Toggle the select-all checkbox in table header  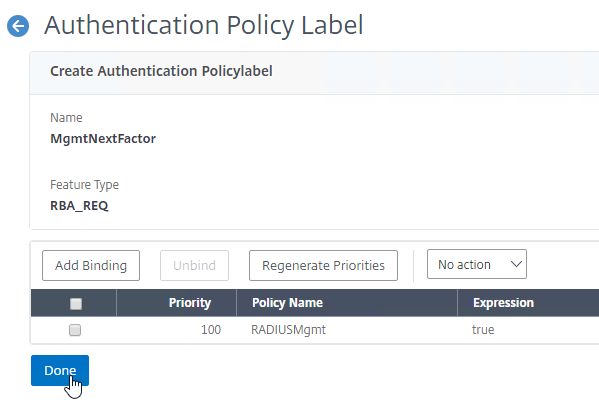(76, 304)
